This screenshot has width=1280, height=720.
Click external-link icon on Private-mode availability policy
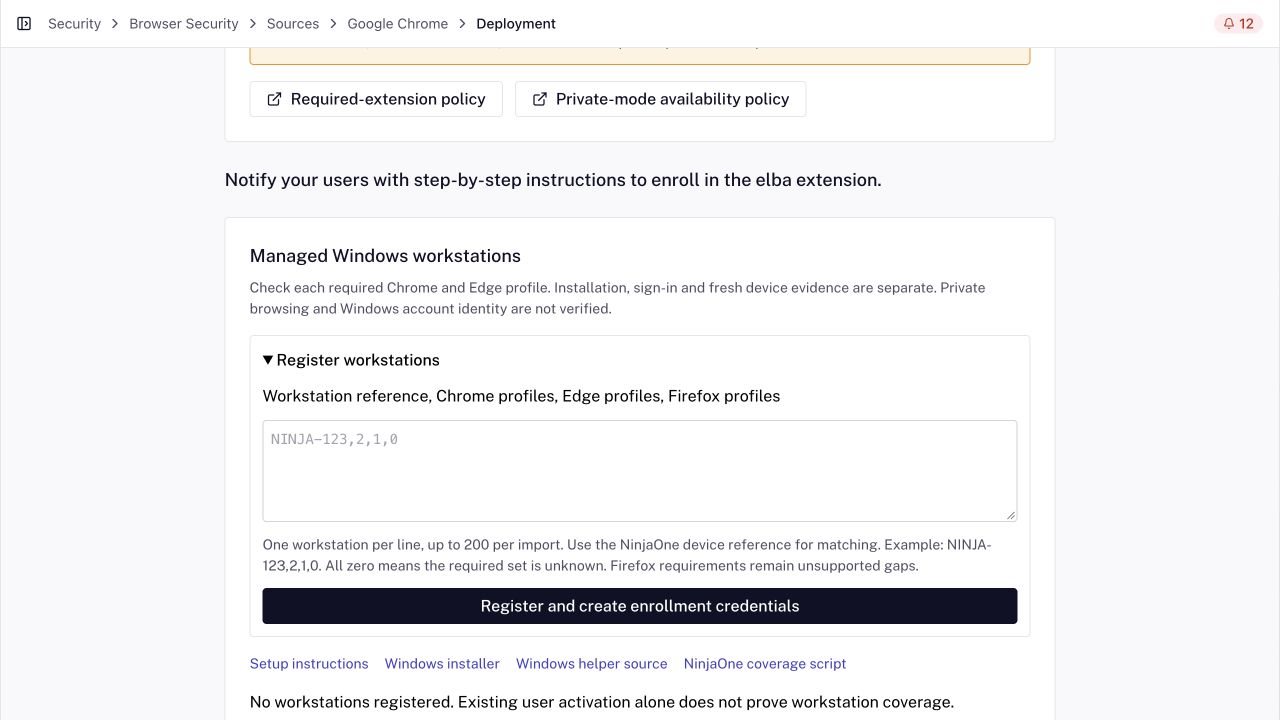point(540,99)
